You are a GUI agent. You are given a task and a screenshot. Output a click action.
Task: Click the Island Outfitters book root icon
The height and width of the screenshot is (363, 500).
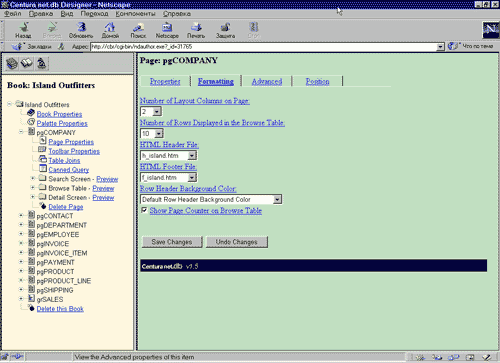tap(19, 103)
